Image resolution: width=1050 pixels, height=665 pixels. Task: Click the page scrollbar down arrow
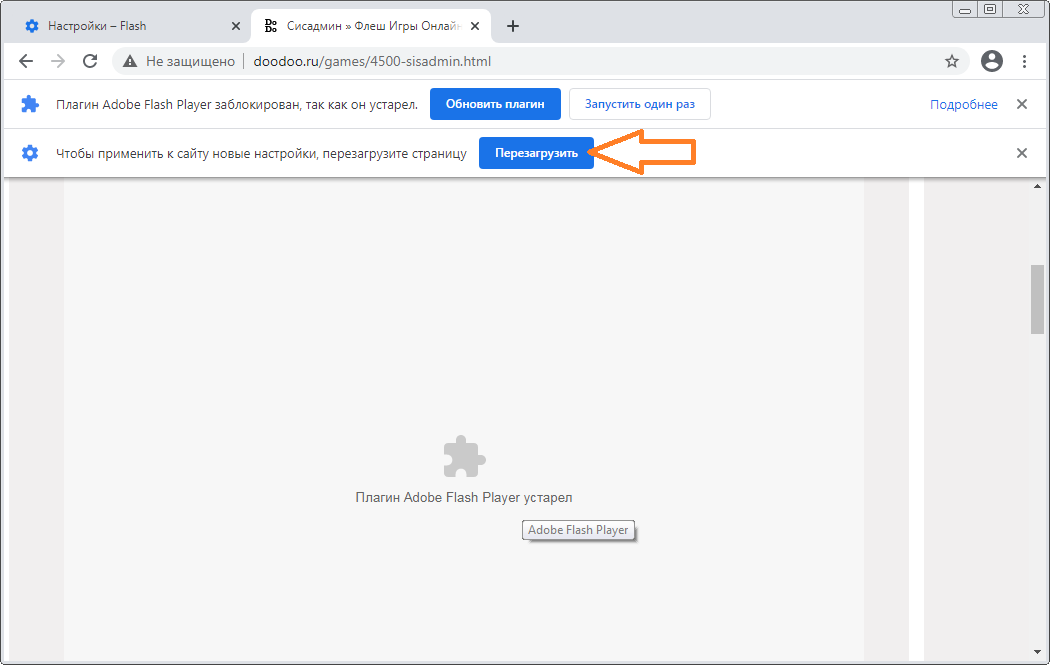[x=1037, y=652]
